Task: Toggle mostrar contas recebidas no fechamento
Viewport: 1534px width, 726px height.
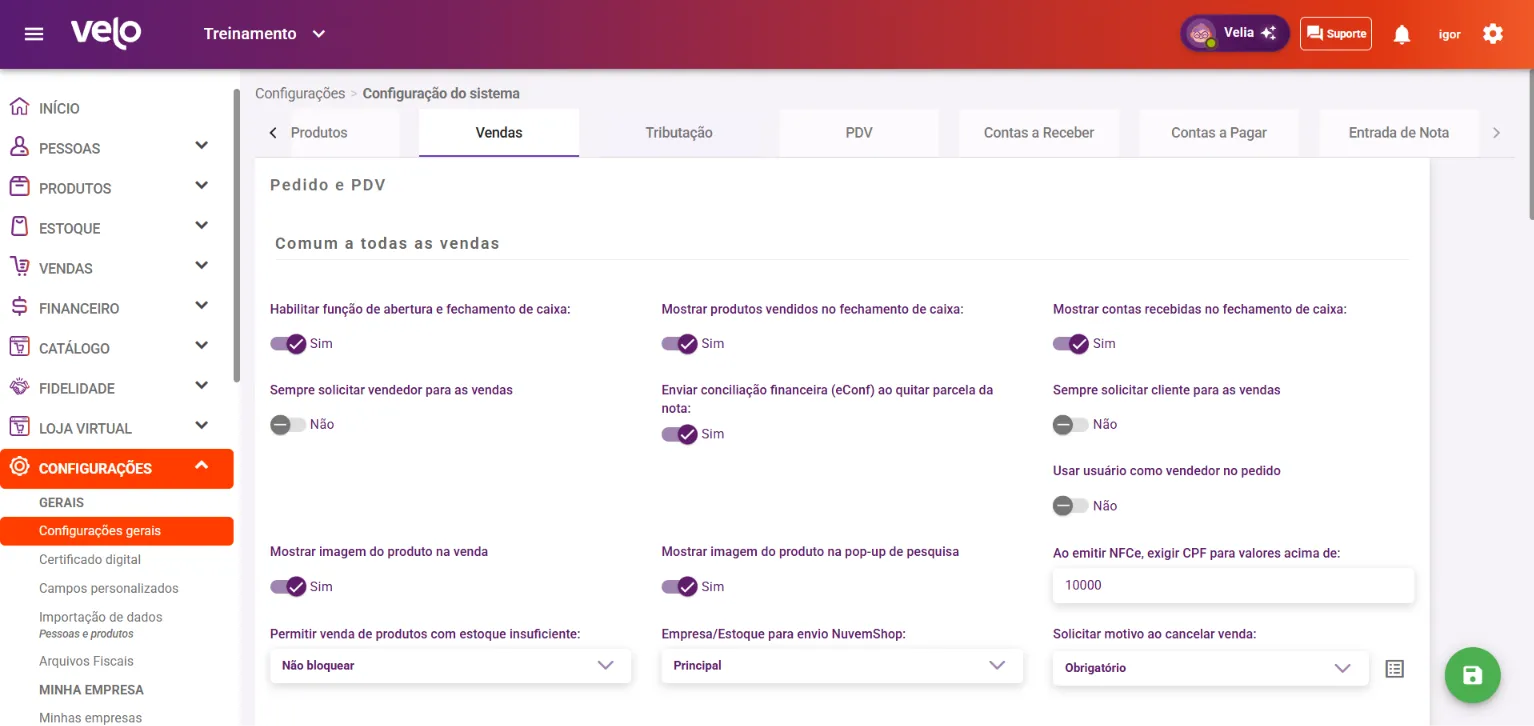Action: tap(1070, 344)
